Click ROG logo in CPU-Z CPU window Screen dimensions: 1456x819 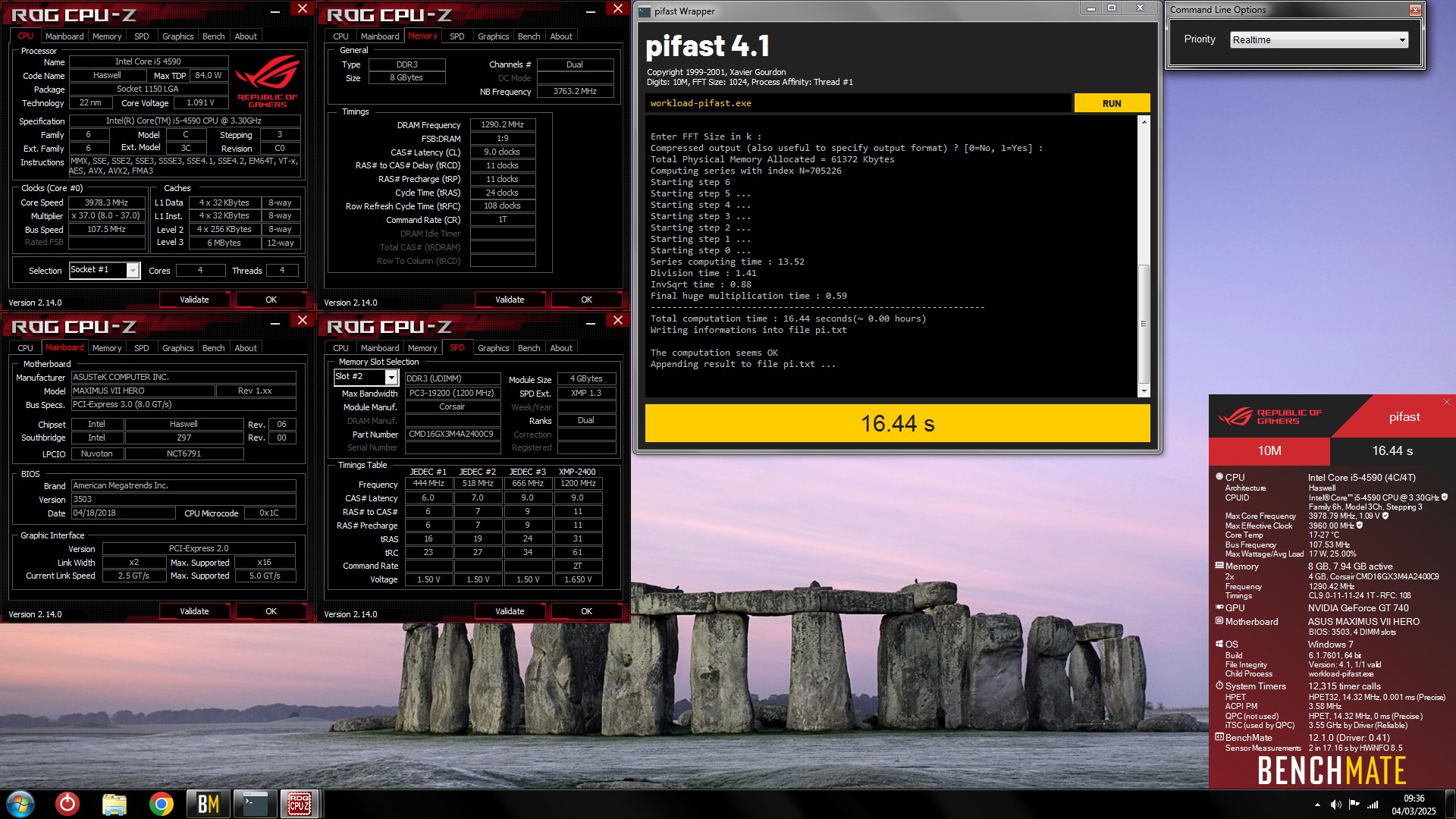coord(267,82)
